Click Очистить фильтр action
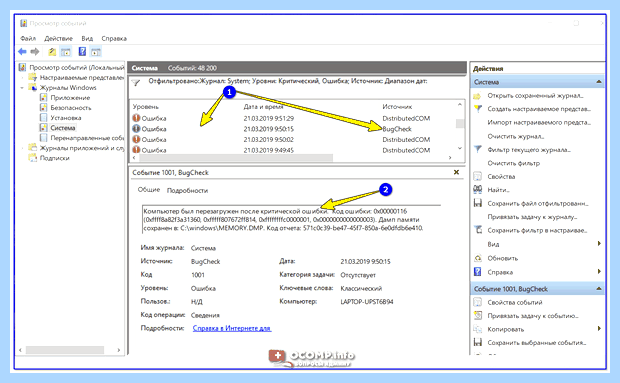The image size is (620, 383). 513,163
